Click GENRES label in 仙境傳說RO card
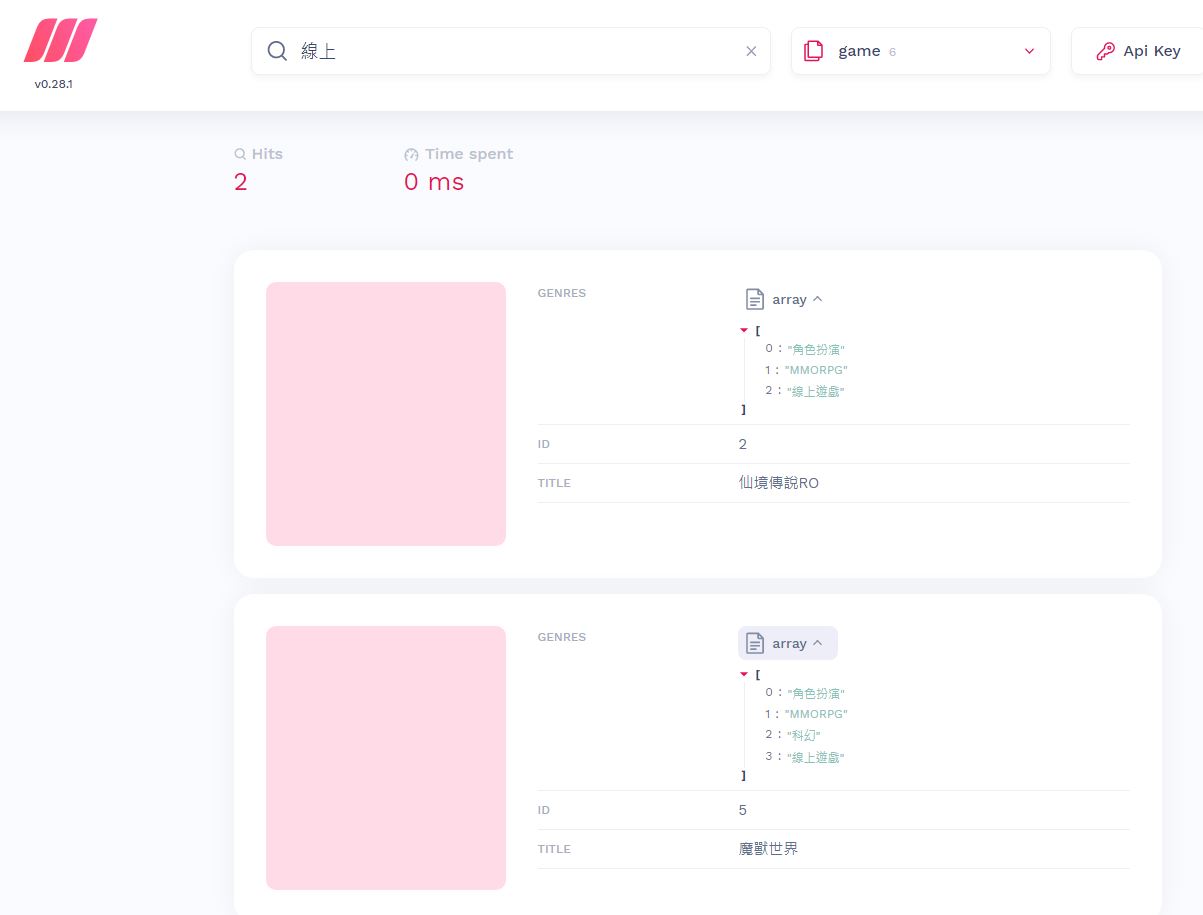The height and width of the screenshot is (915, 1203). click(562, 293)
